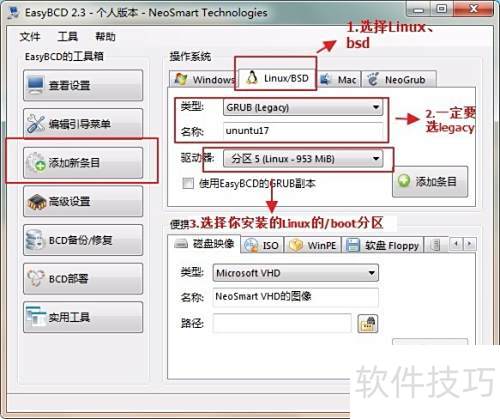The image size is (500, 419).
Task: Click the wrench icon on 编辑引导菜单
Action: (36, 124)
